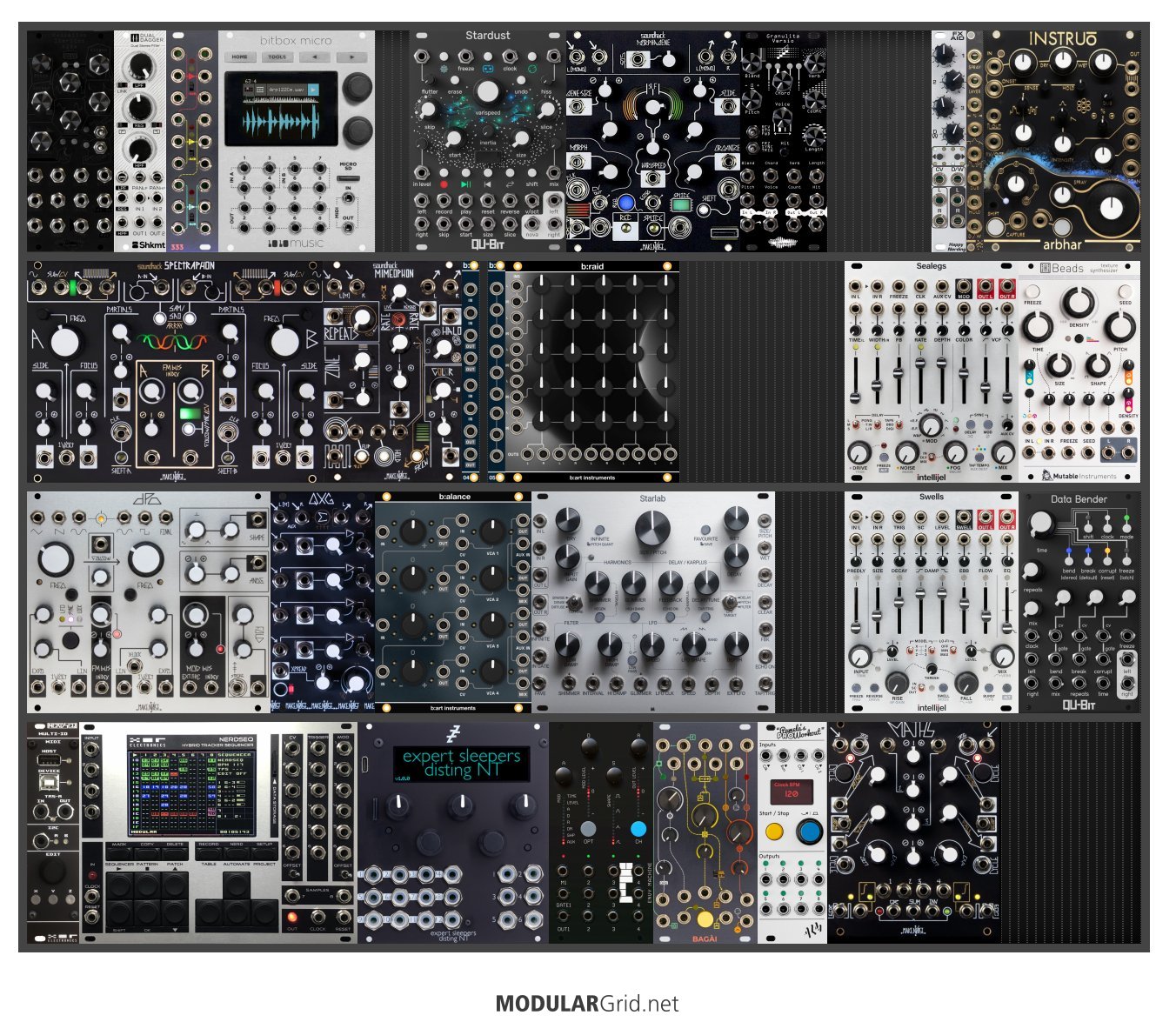Toggle the LINK switch on Dual Dagger
This screenshot has width=1176, height=1022.
click(x=124, y=83)
